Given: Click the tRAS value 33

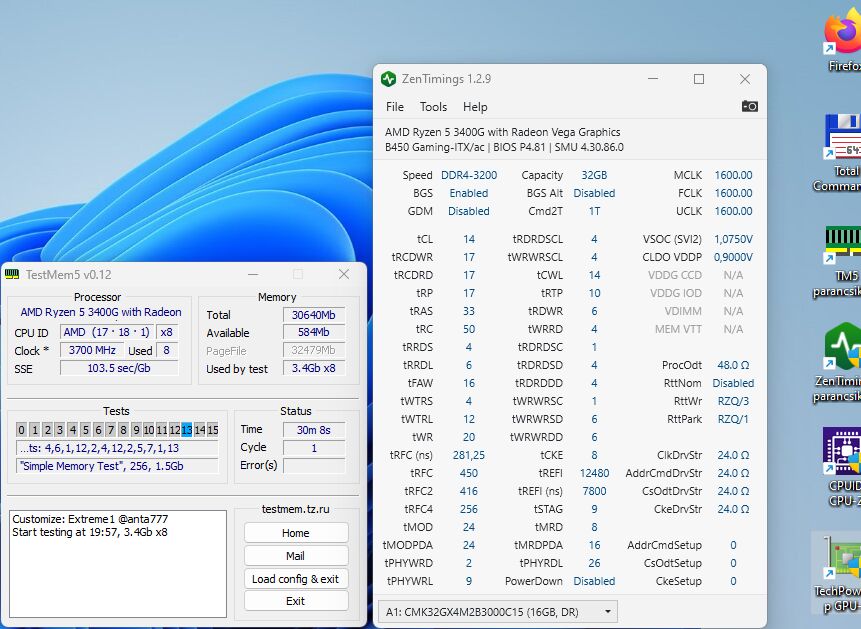Looking at the screenshot, I should (x=469, y=311).
